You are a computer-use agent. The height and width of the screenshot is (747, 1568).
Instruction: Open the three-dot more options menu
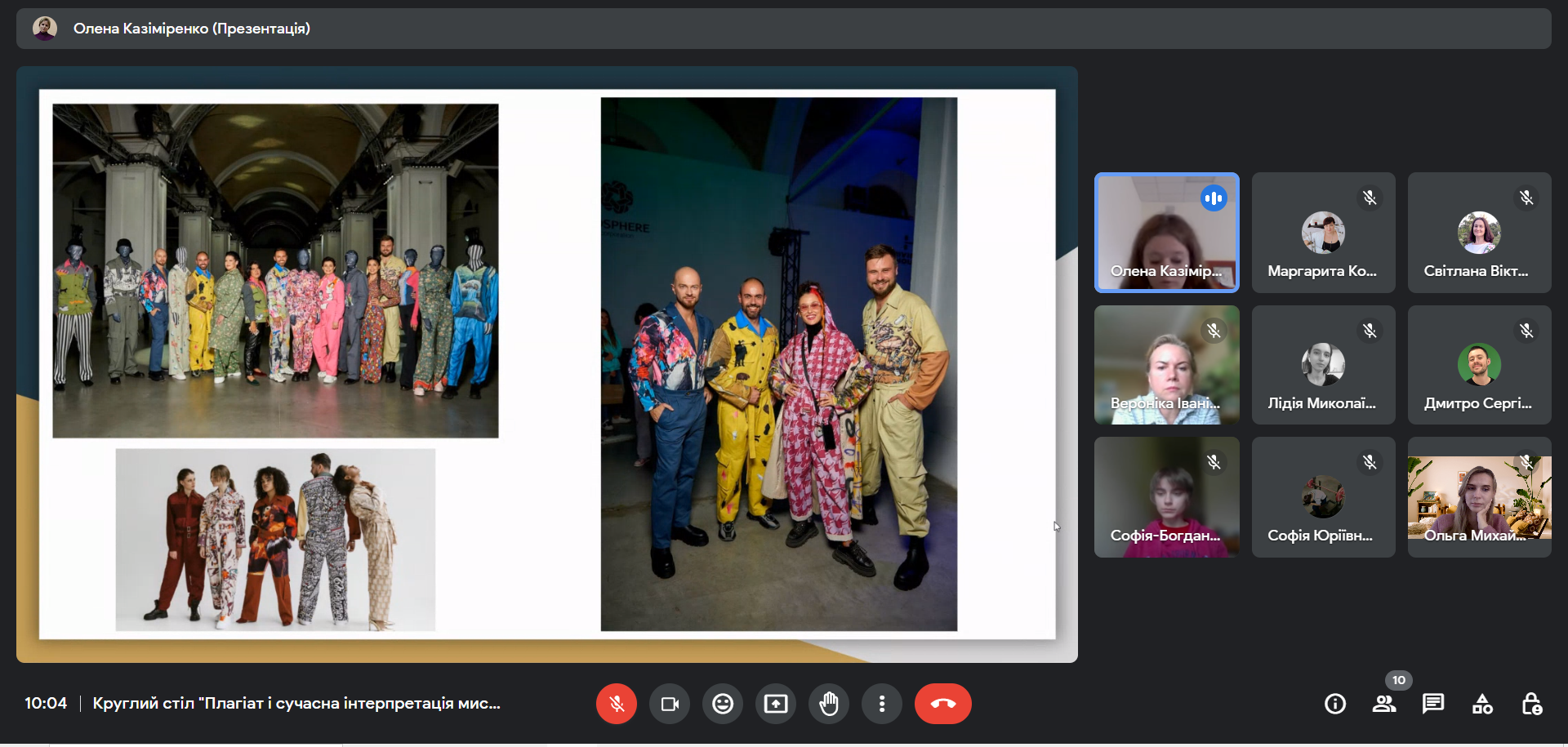[x=882, y=704]
